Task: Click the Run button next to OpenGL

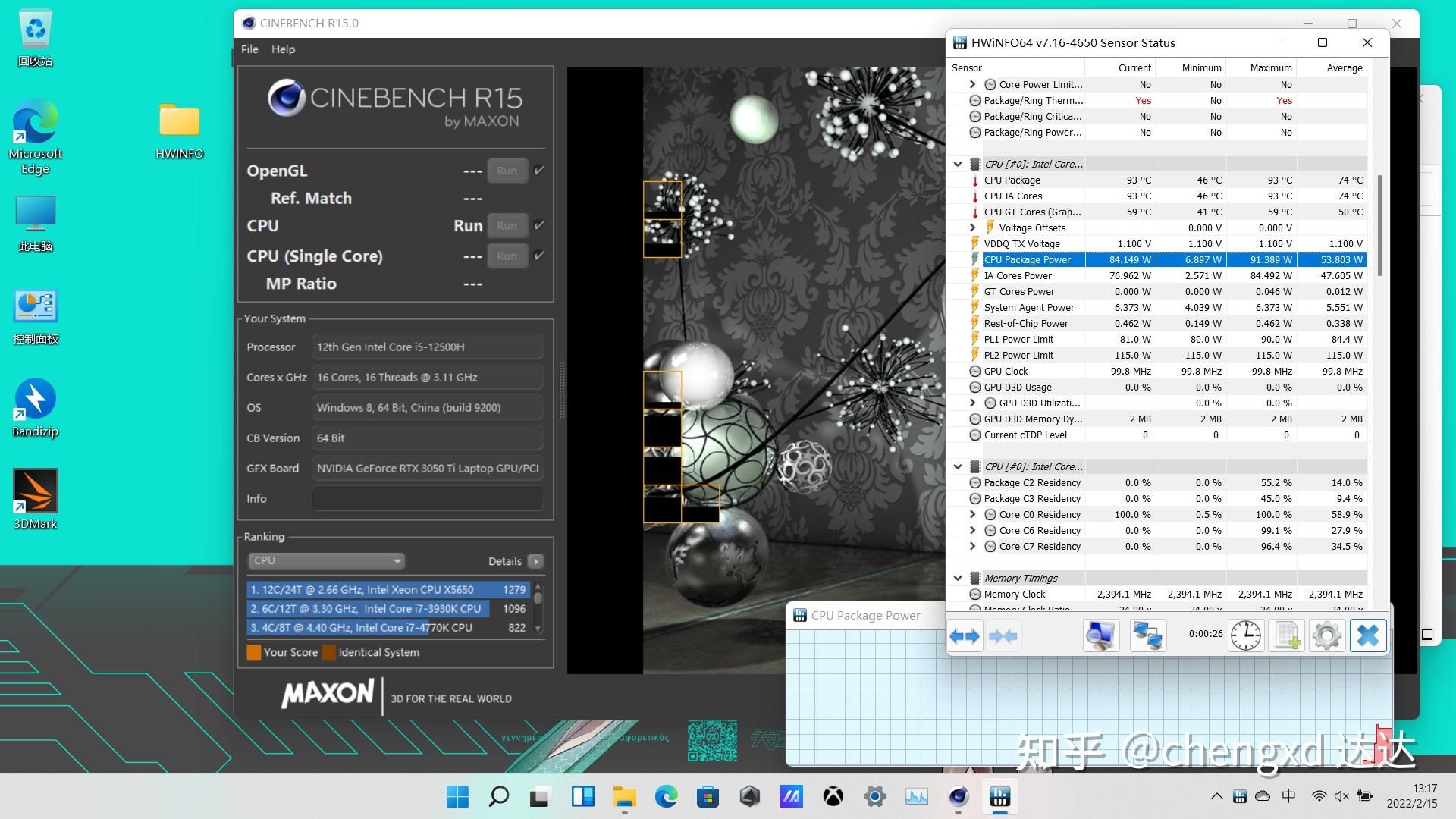Action: click(x=507, y=171)
